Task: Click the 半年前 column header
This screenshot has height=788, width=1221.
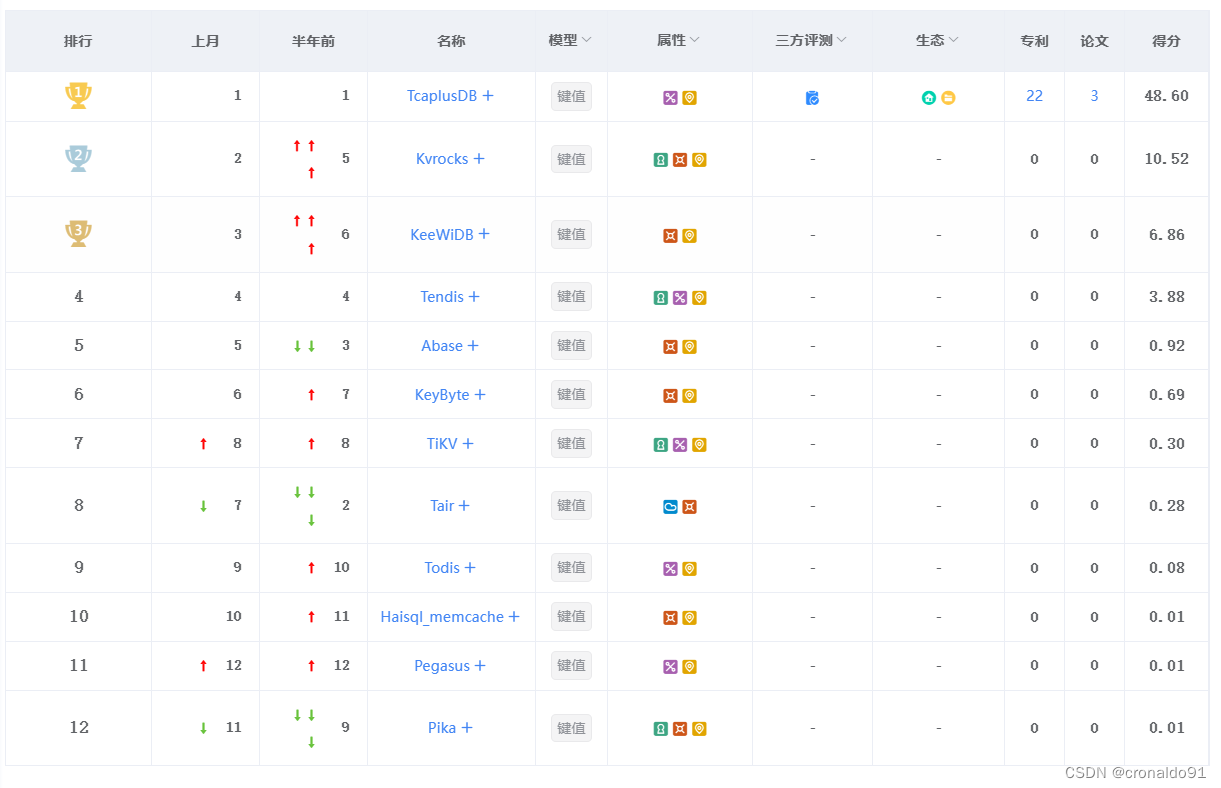Action: [x=313, y=41]
